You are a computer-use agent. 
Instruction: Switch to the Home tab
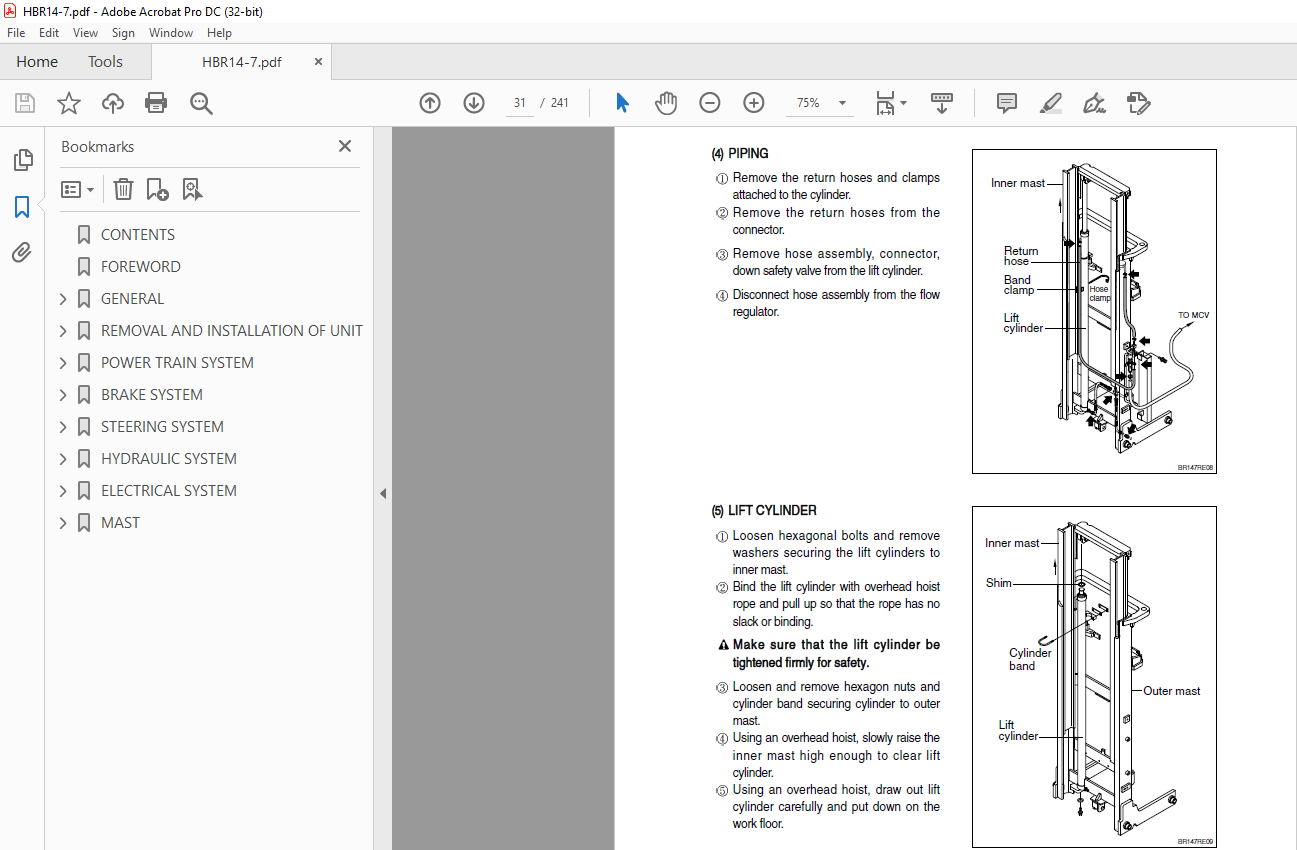tap(37, 62)
